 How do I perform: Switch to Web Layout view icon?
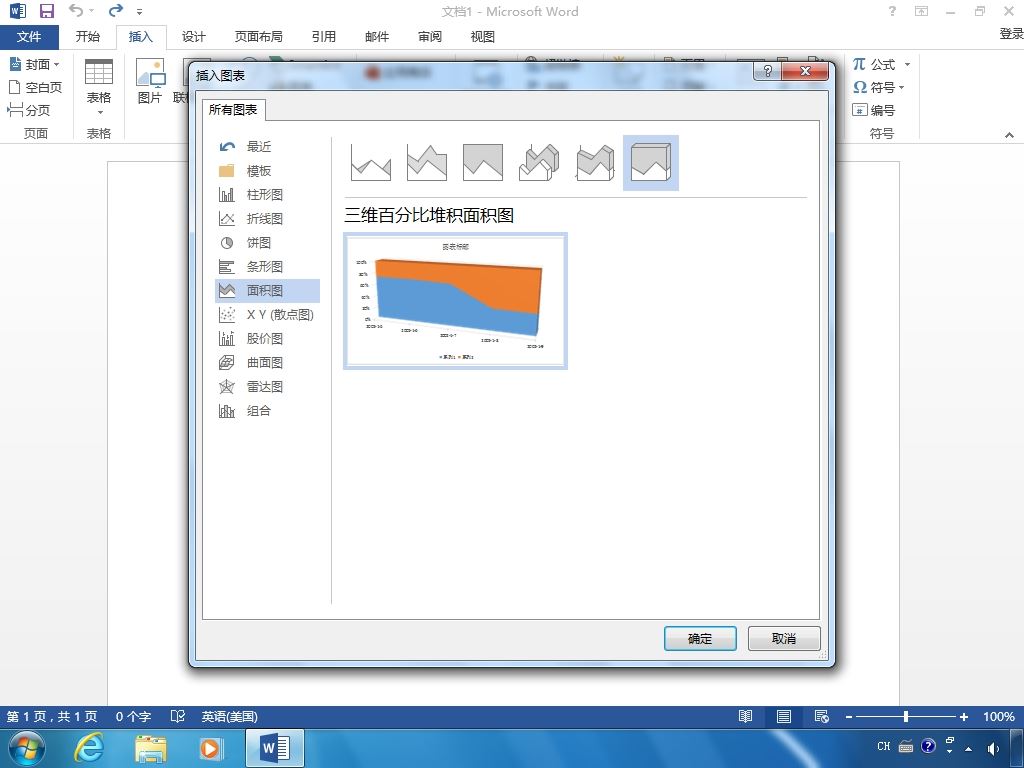[x=822, y=716]
